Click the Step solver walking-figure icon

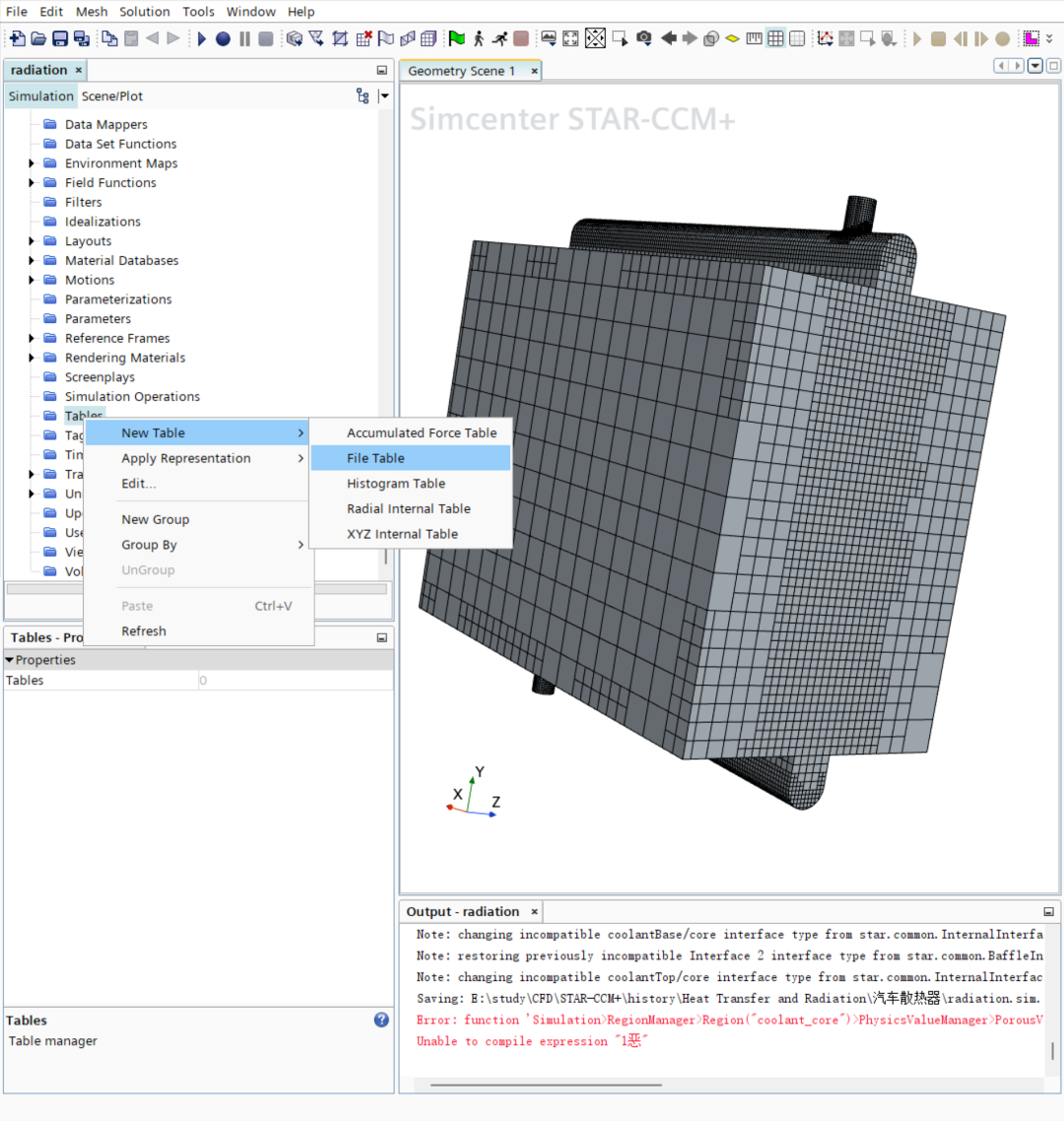479,38
